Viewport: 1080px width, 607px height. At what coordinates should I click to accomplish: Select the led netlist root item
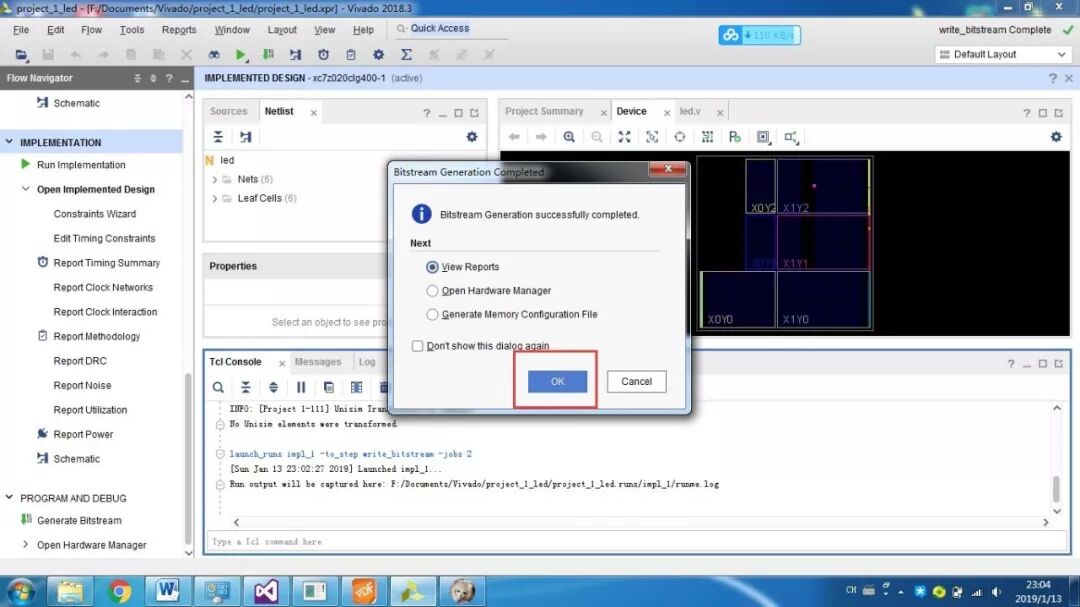point(227,160)
